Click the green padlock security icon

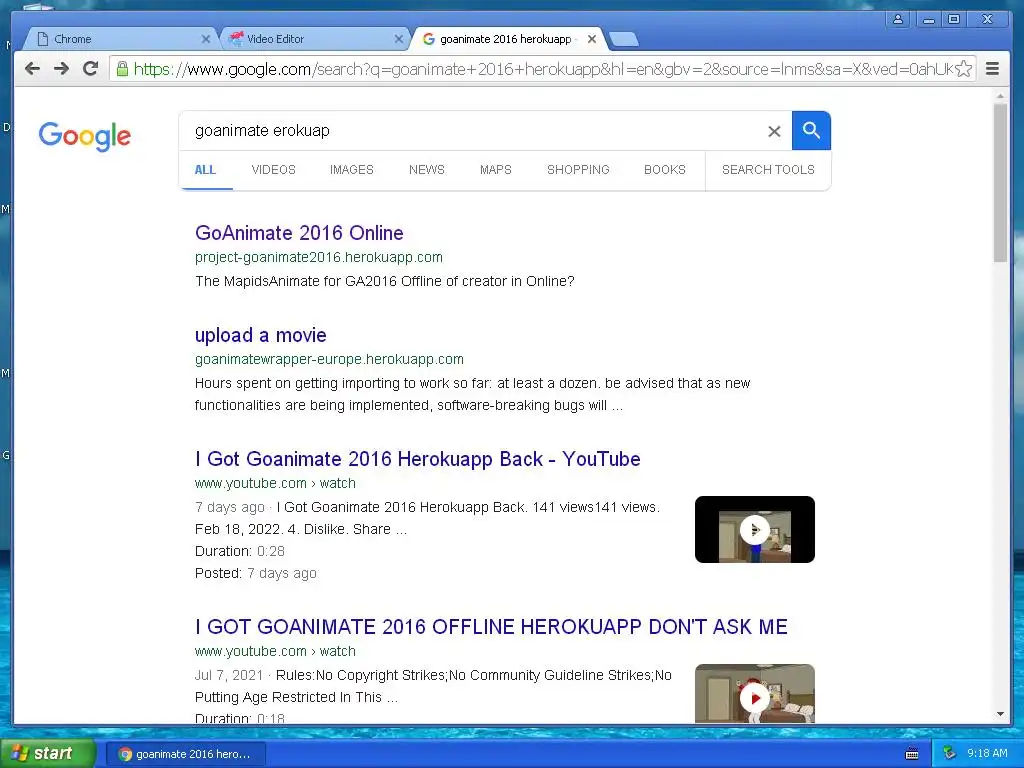click(x=122, y=69)
